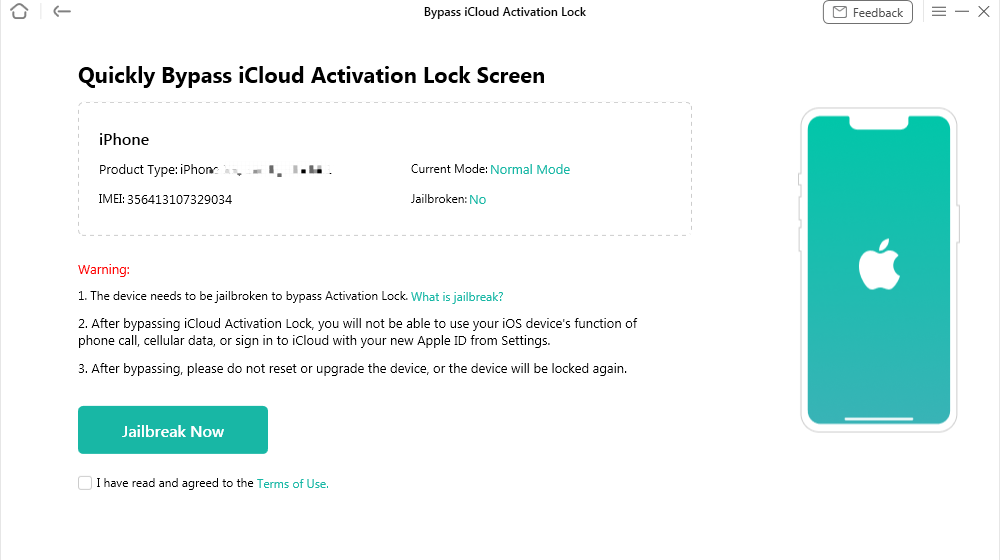Click the iPhone device name heading

(124, 140)
